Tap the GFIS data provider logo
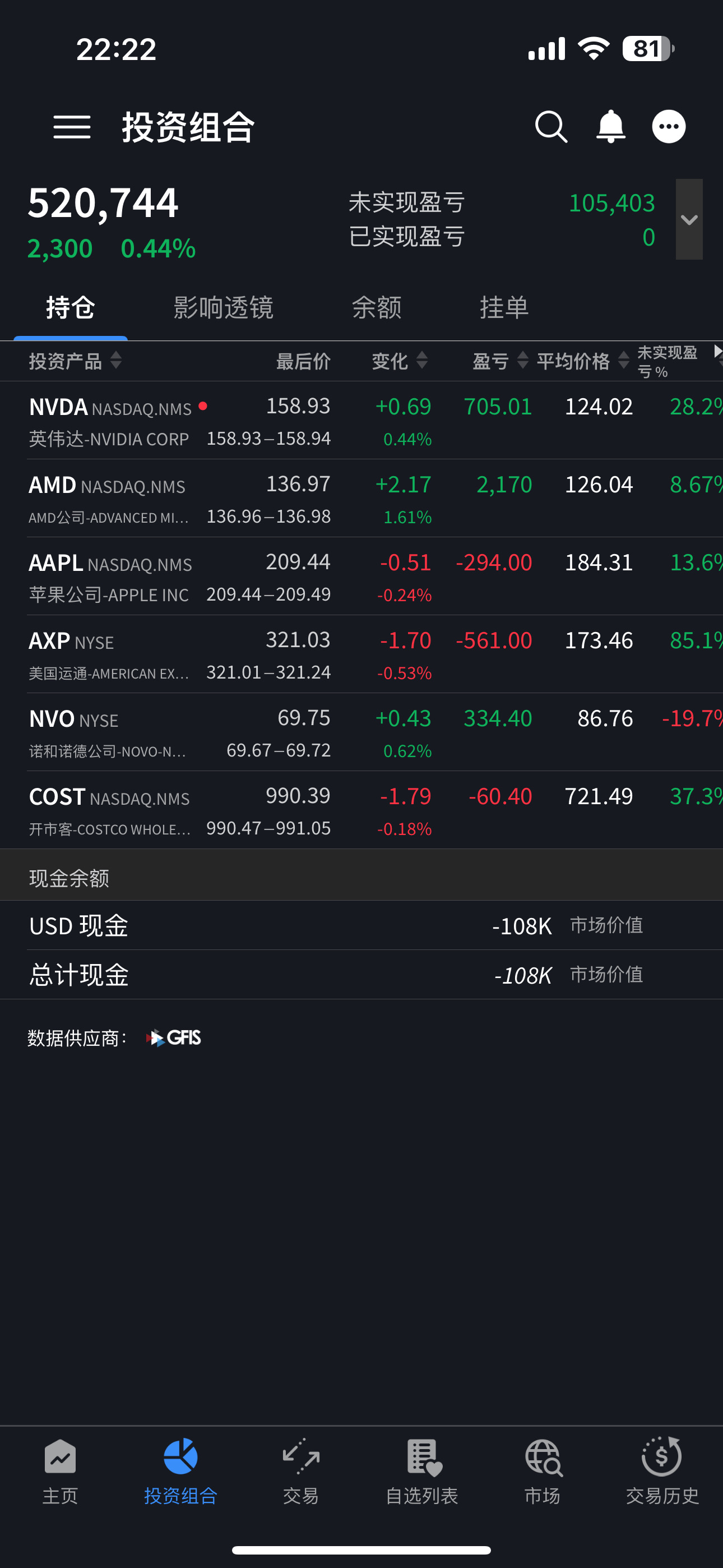 pos(173,1037)
